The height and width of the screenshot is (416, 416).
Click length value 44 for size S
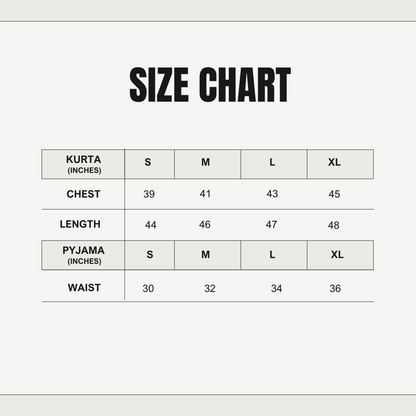151,225
